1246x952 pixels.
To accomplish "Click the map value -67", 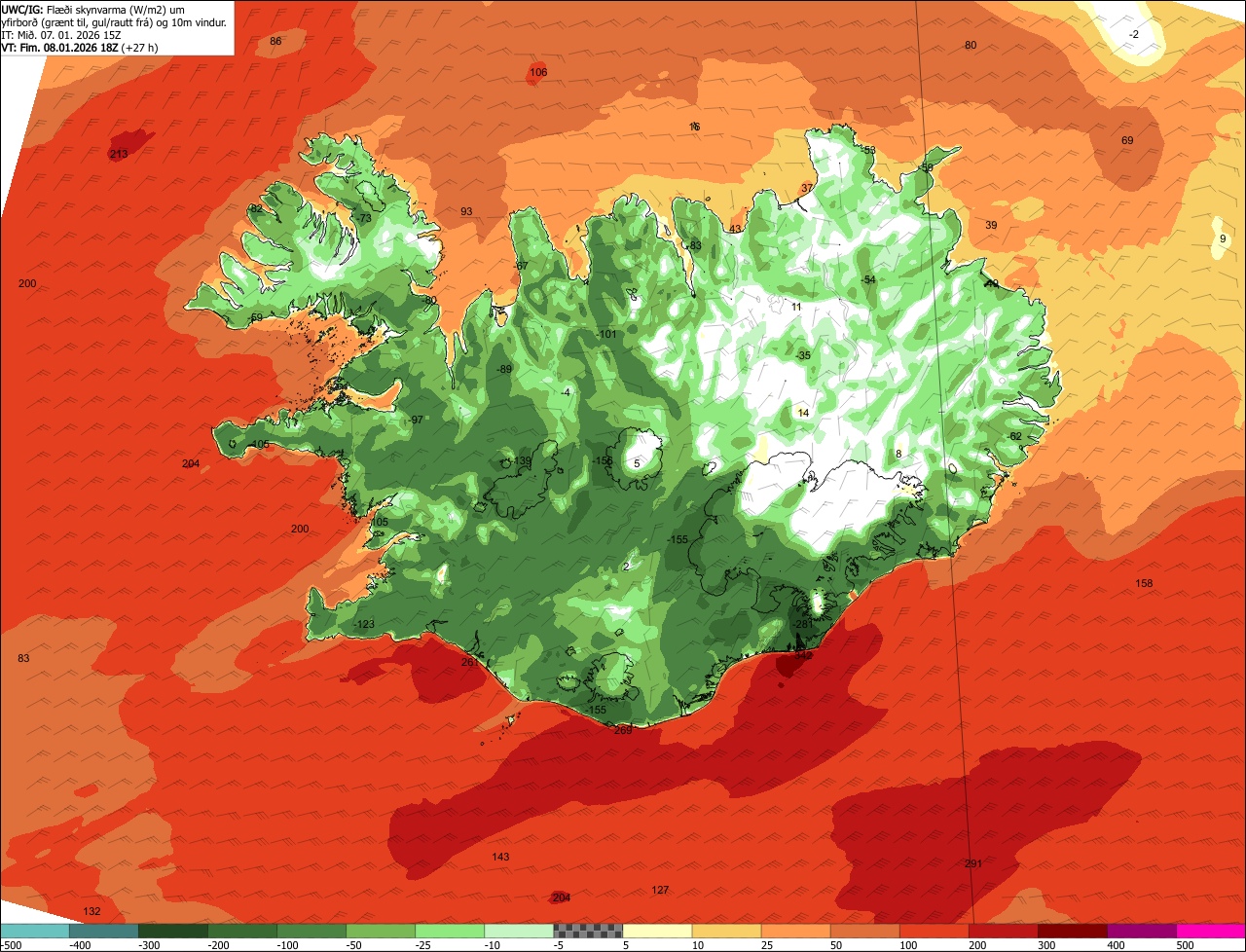I will click(522, 266).
